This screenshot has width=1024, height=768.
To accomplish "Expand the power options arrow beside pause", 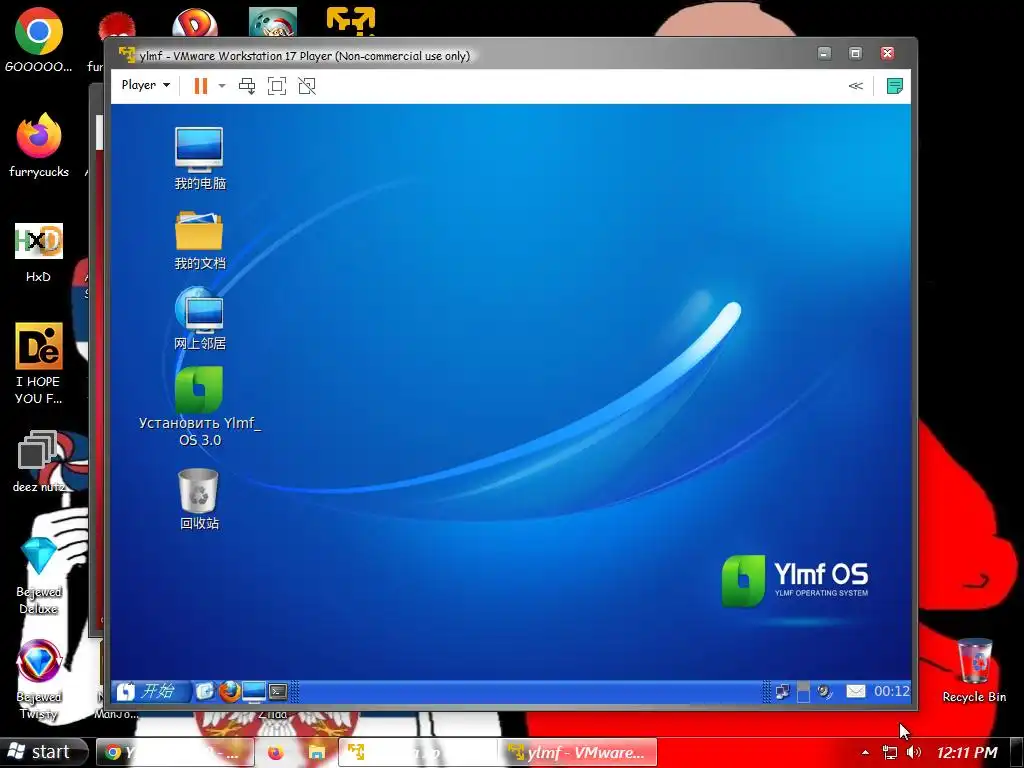I will point(222,86).
